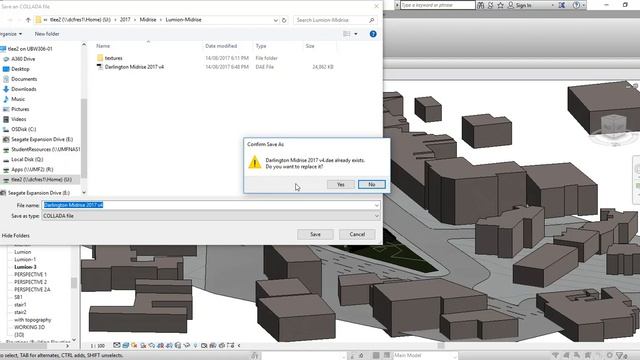Click the Revit keyword search box
Image resolution: width=640 pixels, height=360 pixels.
[438, 5]
